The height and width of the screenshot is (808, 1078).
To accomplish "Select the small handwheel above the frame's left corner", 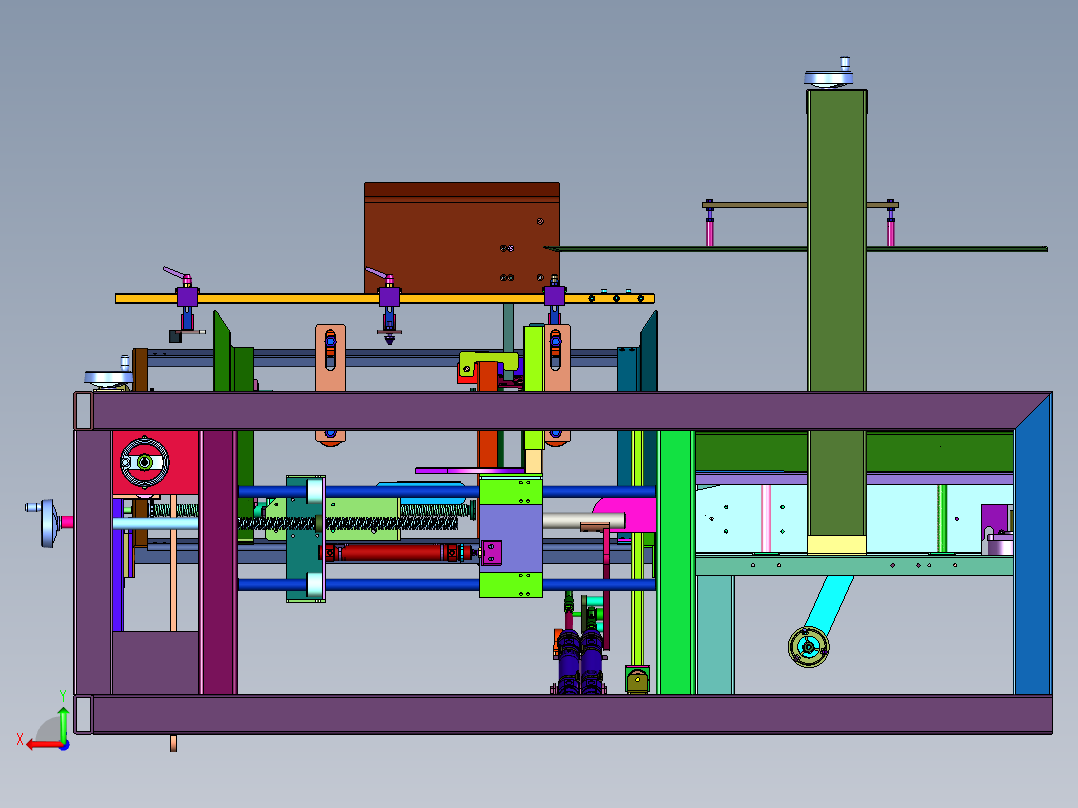I will click(x=109, y=375).
